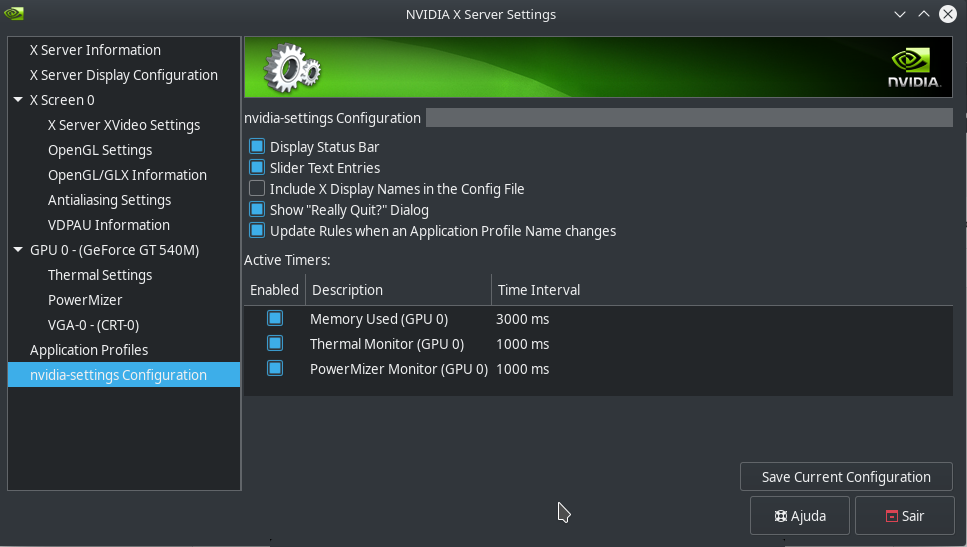Click the Time Interval column header
Screen dimensions: 967x547
(x=722, y=290)
